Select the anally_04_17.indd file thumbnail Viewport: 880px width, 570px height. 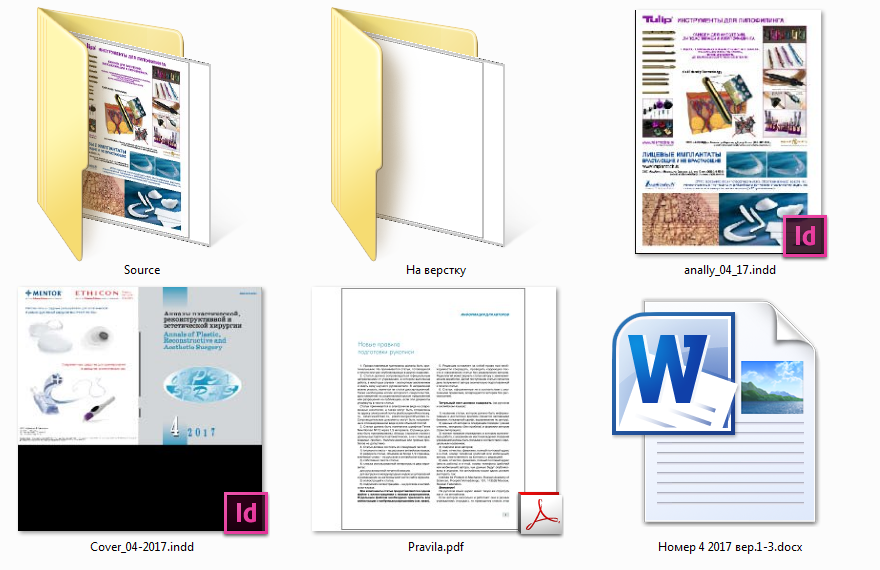(x=731, y=132)
